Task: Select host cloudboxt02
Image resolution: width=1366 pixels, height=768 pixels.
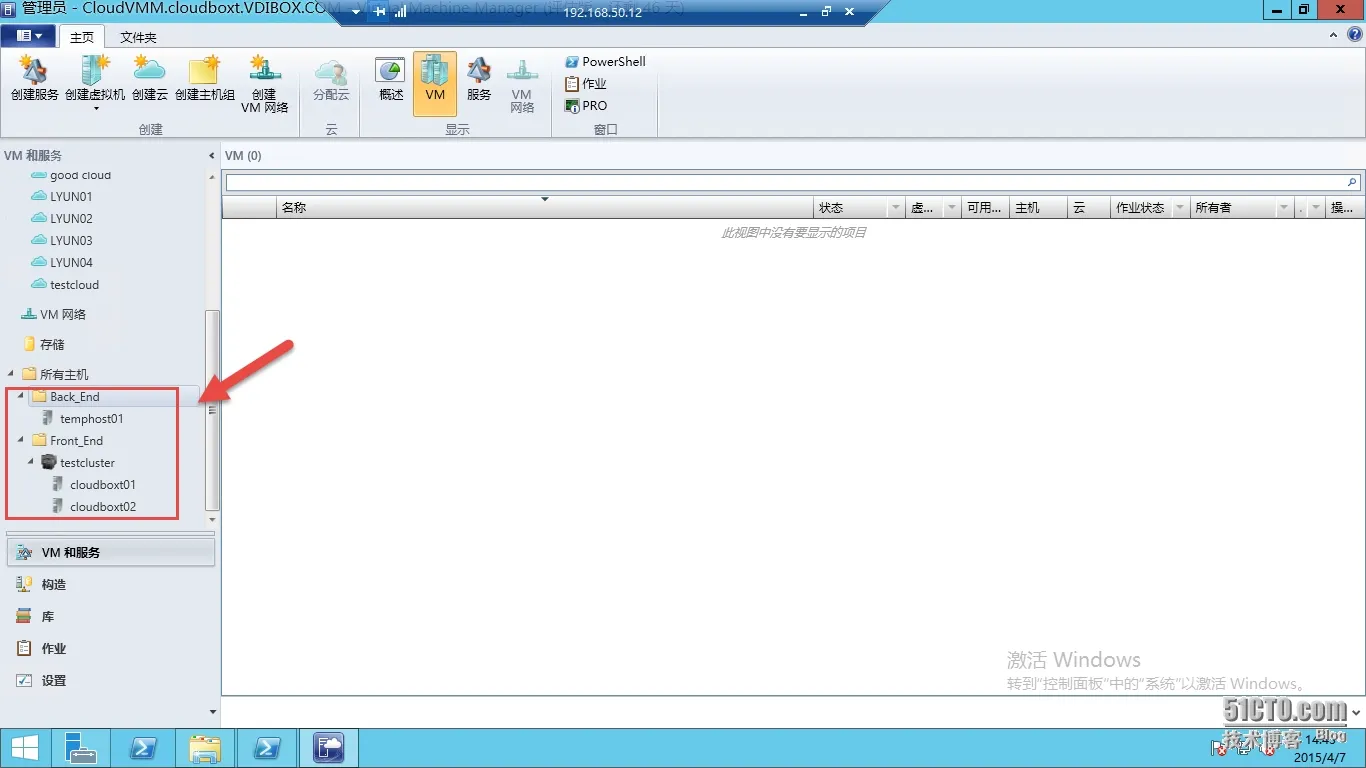Action: 102,507
